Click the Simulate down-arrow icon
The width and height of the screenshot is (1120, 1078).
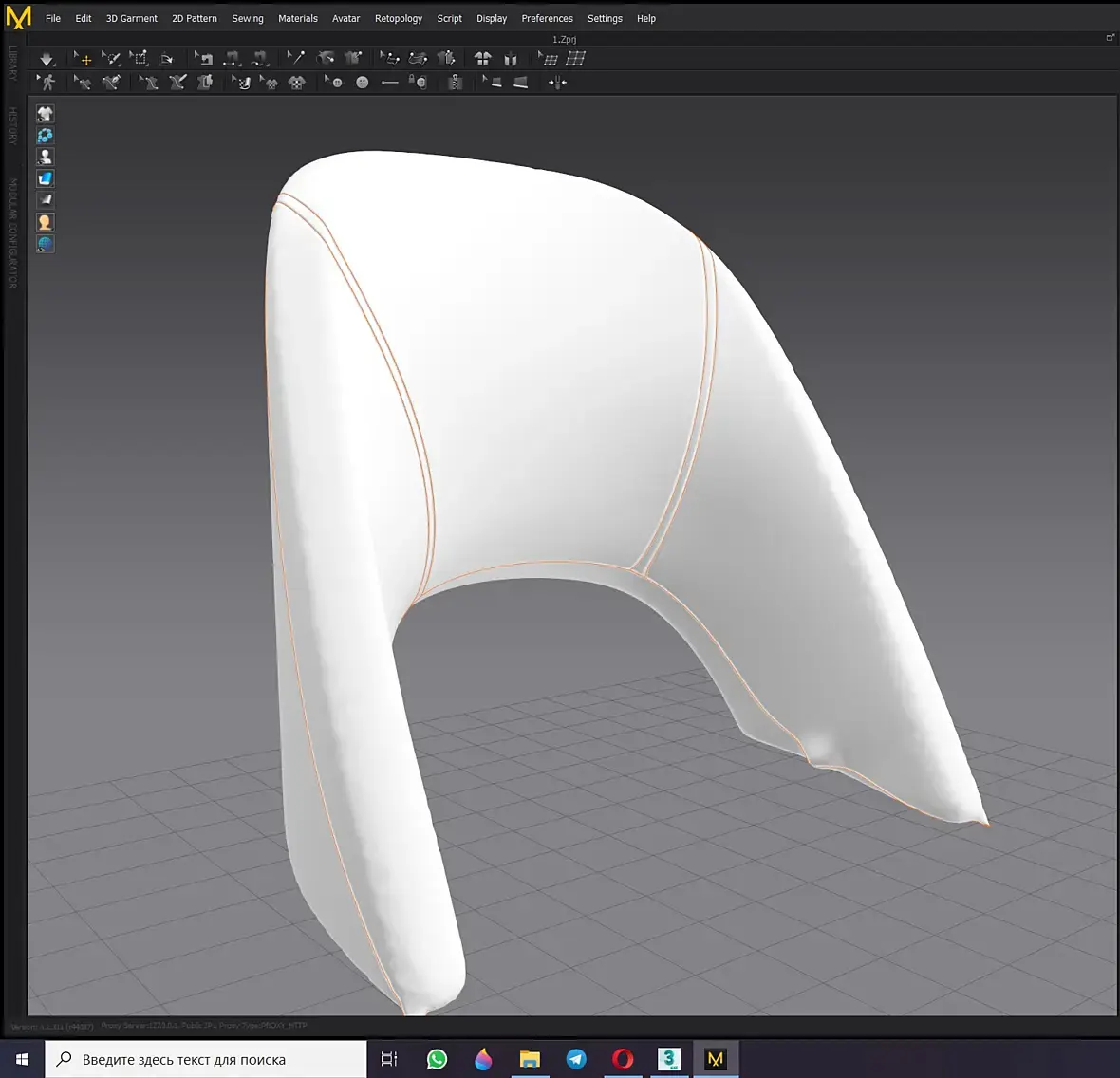[47, 59]
